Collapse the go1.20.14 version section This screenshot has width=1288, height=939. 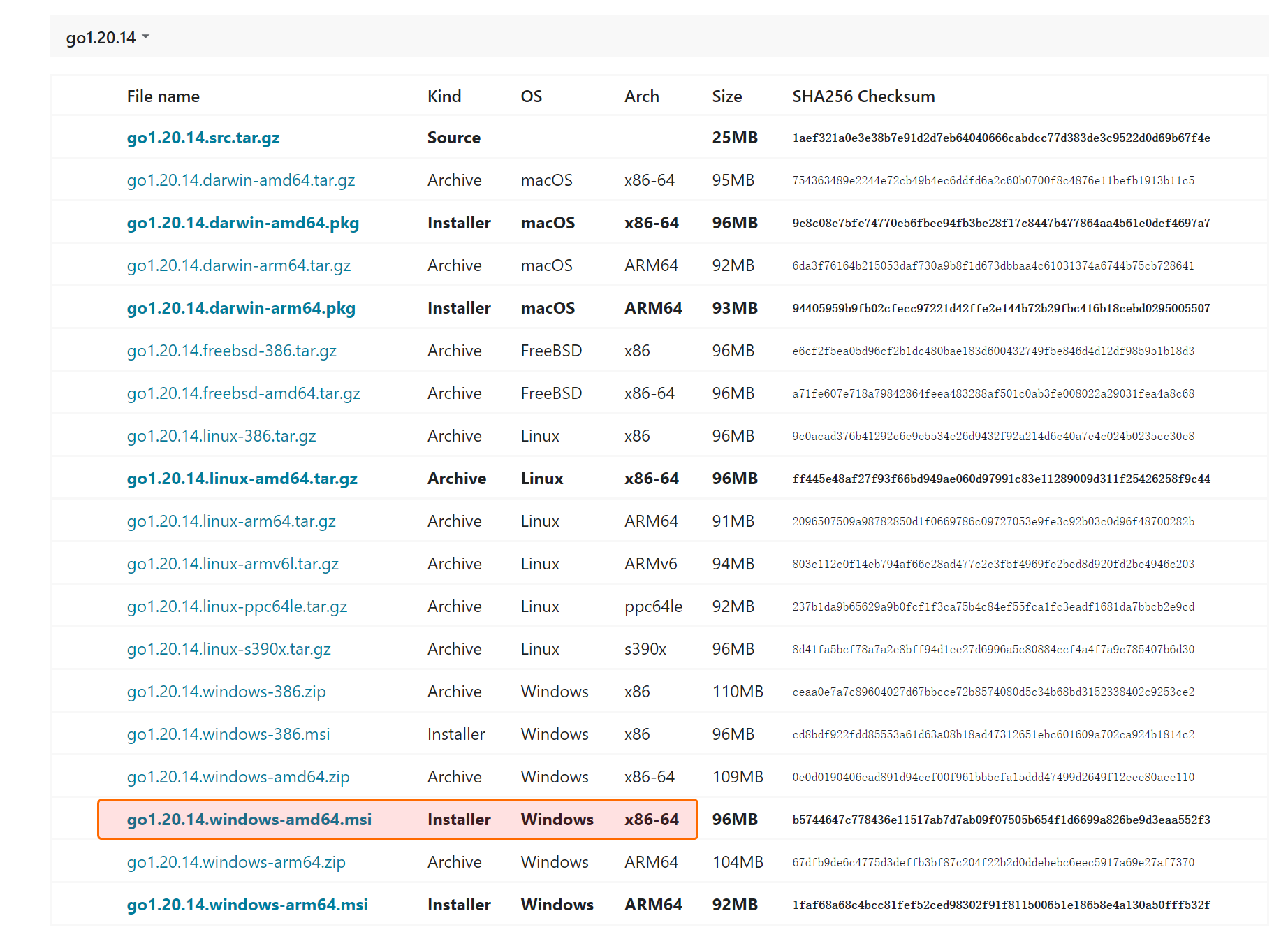tap(107, 38)
